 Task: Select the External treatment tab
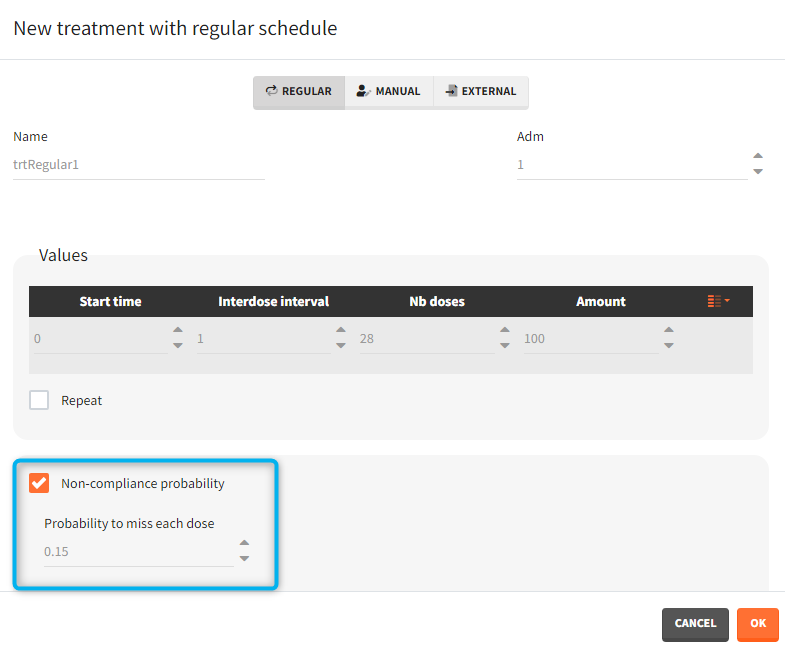[x=481, y=91]
